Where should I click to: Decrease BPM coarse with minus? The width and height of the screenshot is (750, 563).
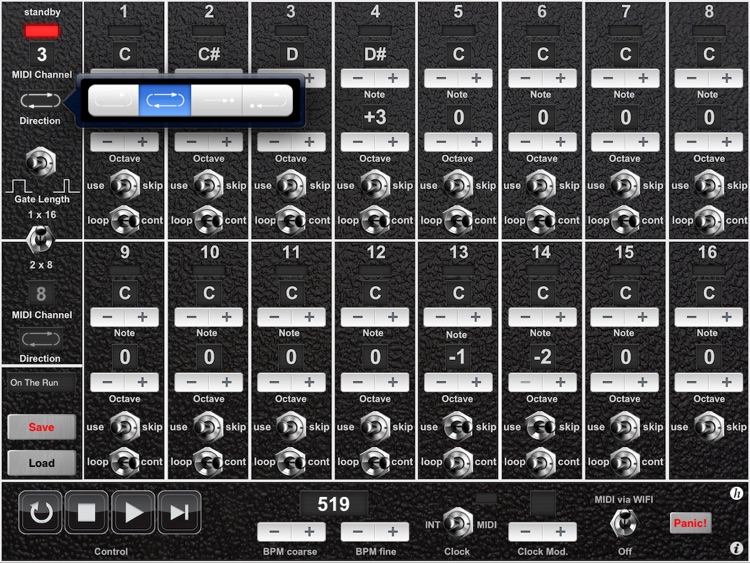point(274,531)
